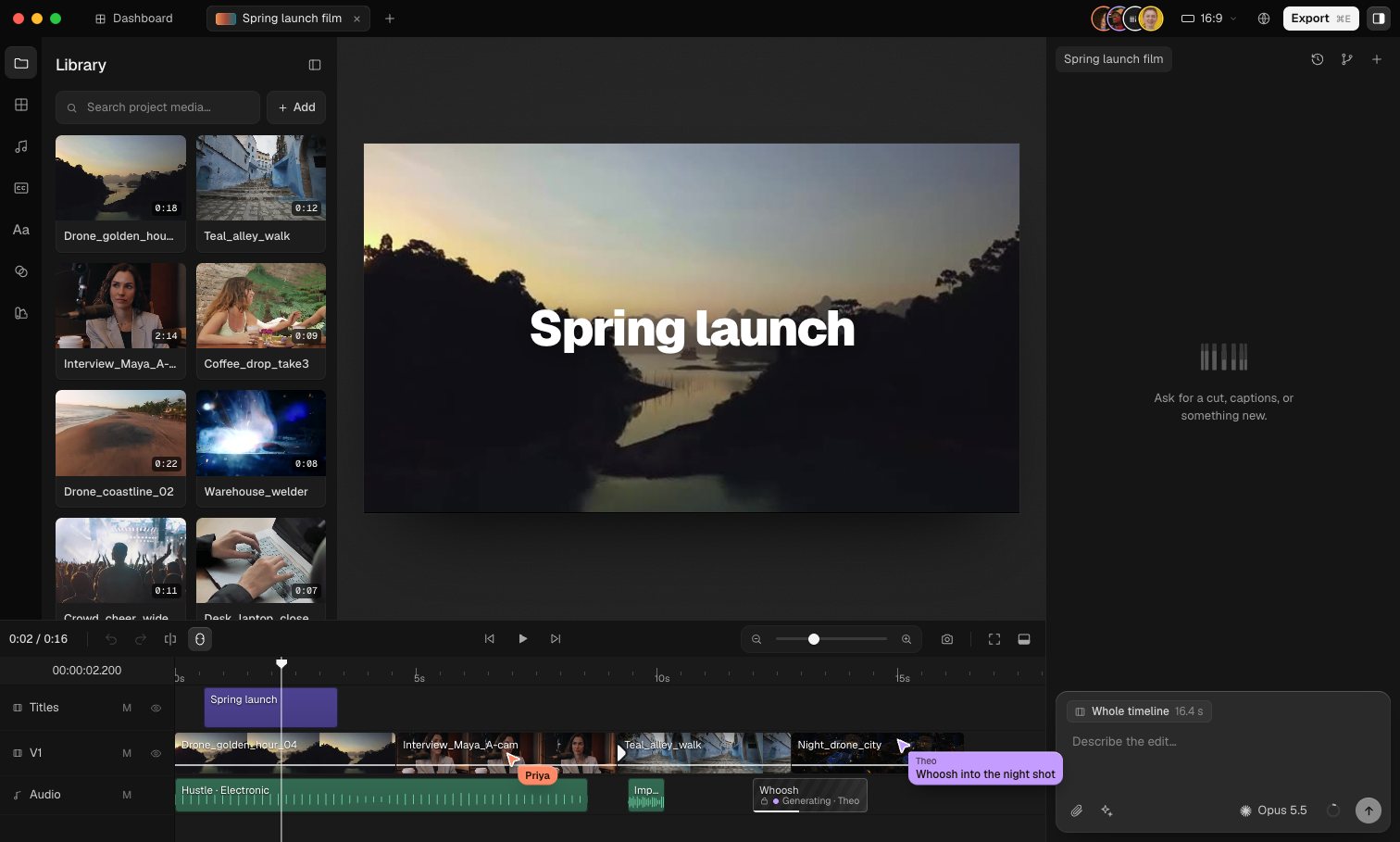Start a new chat with plus
Image resolution: width=1400 pixels, height=842 pixels.
coord(1377,59)
